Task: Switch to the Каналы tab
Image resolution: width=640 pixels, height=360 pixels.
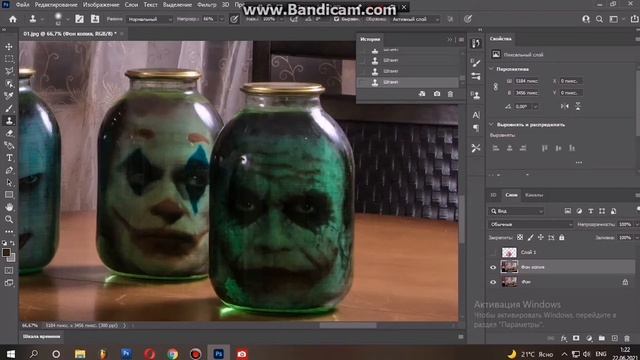Action: click(x=534, y=195)
